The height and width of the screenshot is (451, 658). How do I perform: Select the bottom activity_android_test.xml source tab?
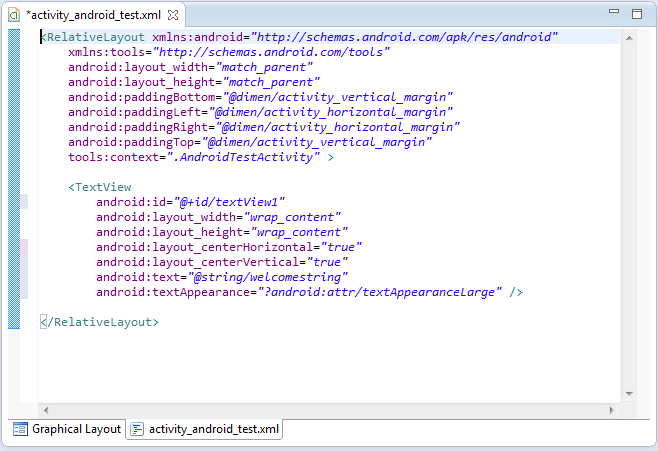click(x=206, y=429)
